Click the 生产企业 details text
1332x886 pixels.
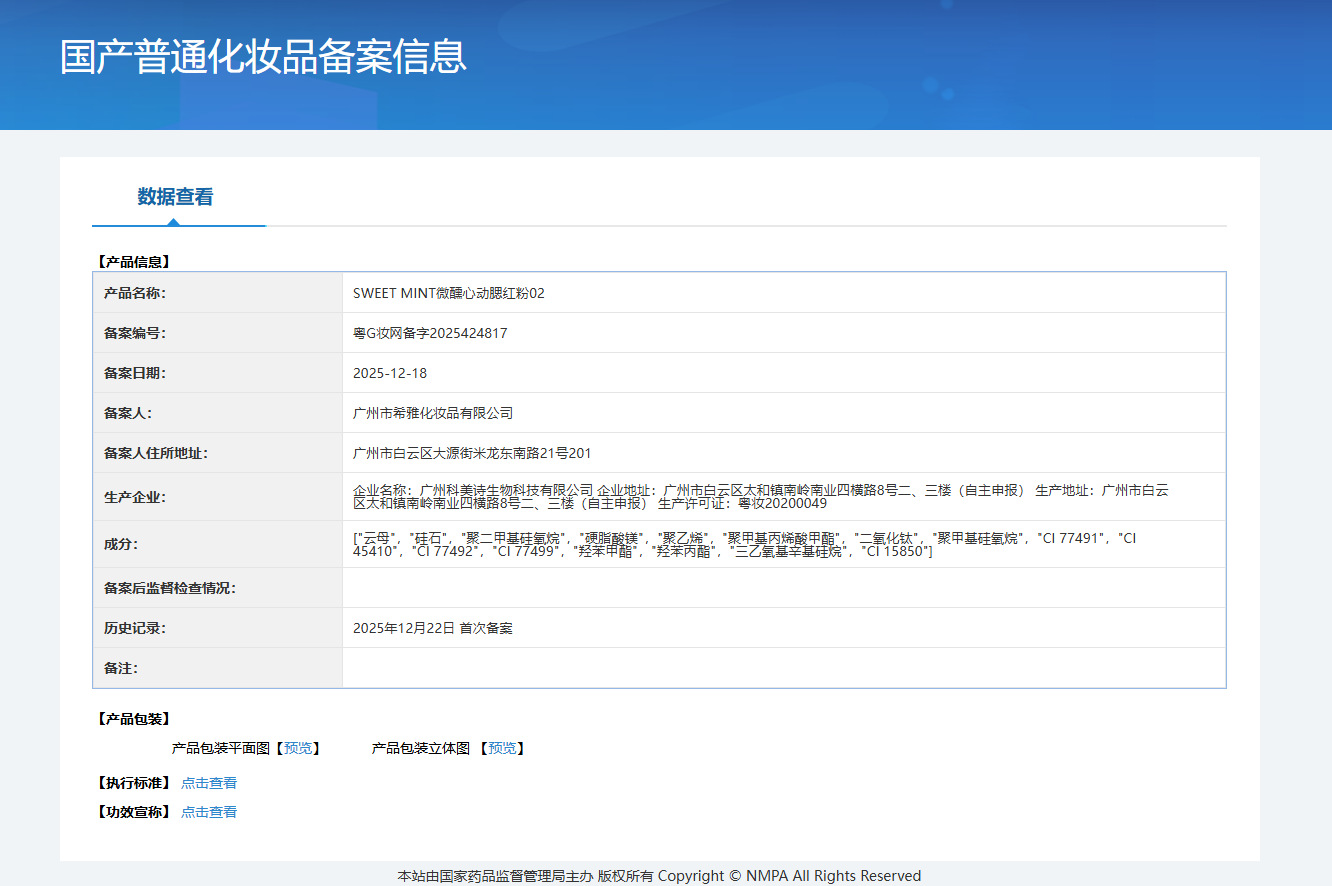click(x=761, y=496)
